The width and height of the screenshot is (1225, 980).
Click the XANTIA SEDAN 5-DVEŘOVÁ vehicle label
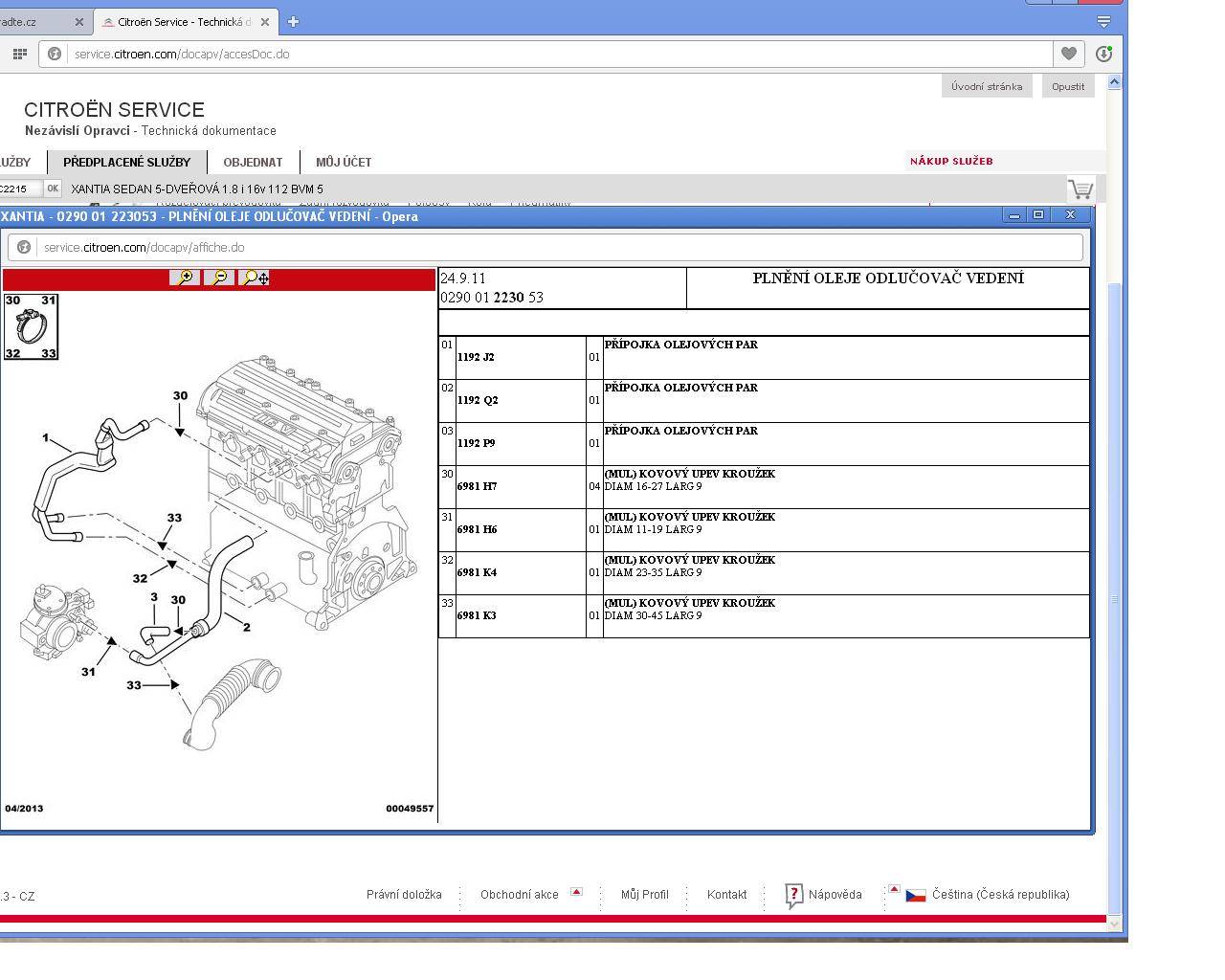[x=197, y=189]
